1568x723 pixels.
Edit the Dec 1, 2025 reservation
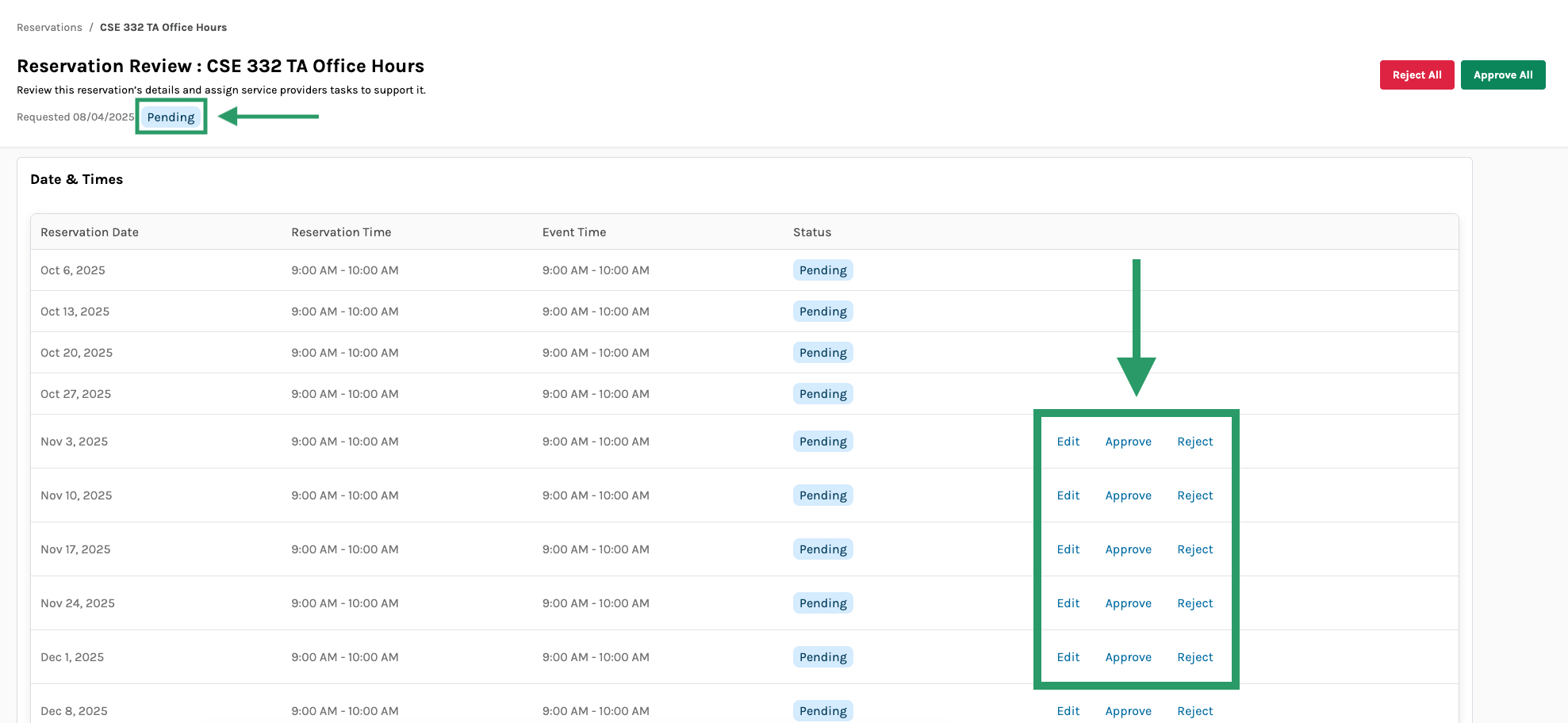point(1068,657)
